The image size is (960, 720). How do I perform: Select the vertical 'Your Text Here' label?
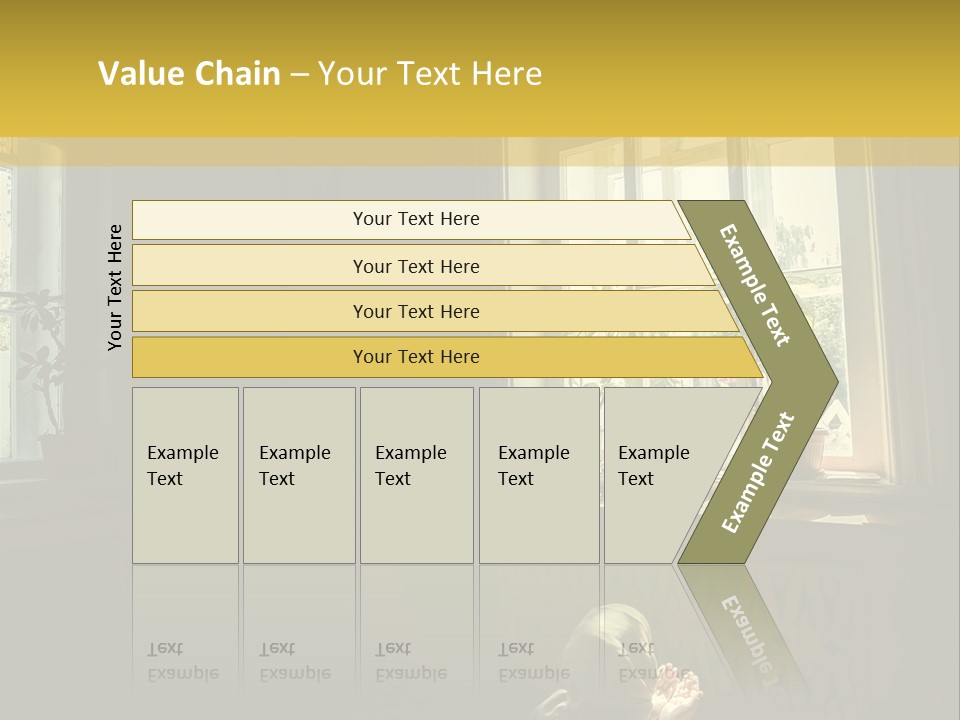point(115,287)
